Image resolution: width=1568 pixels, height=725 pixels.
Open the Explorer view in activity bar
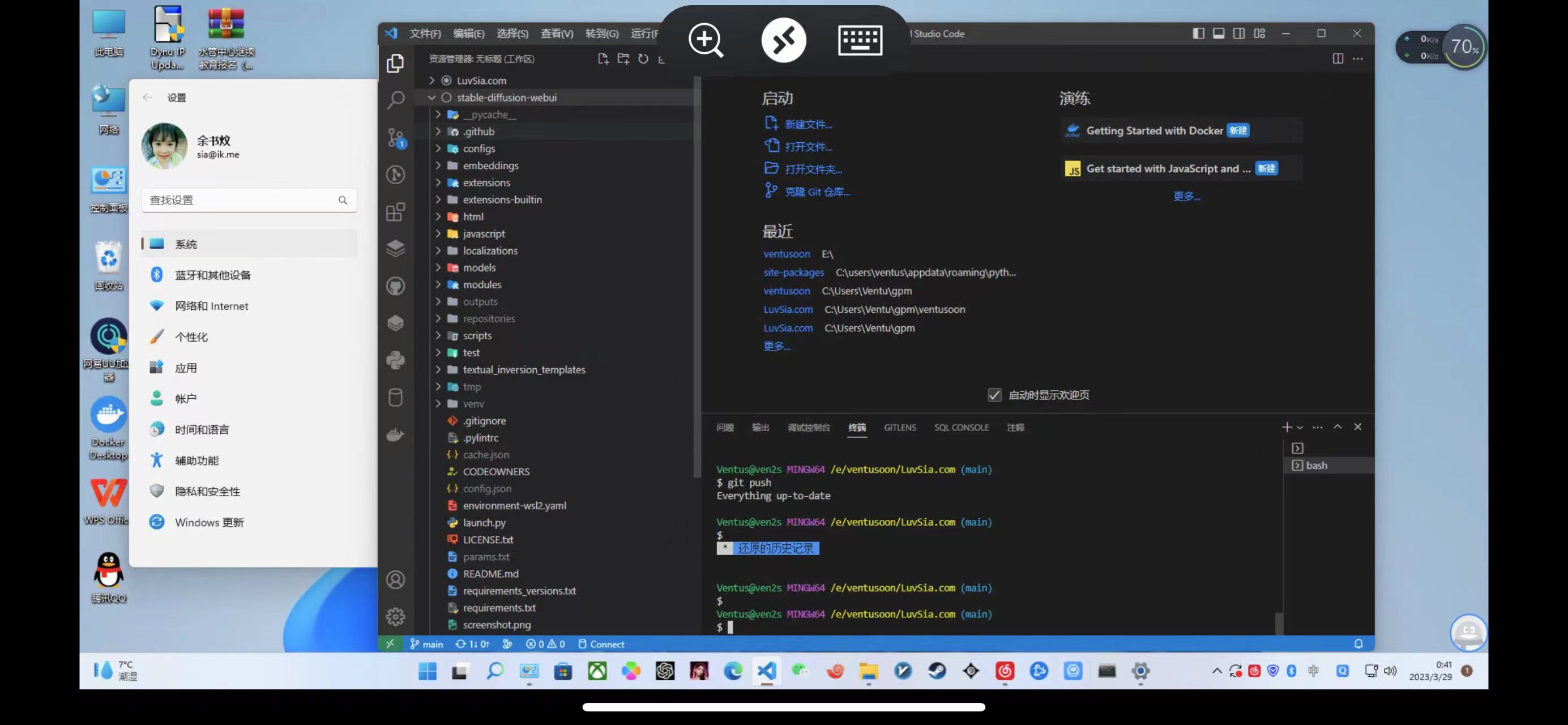pos(395,63)
